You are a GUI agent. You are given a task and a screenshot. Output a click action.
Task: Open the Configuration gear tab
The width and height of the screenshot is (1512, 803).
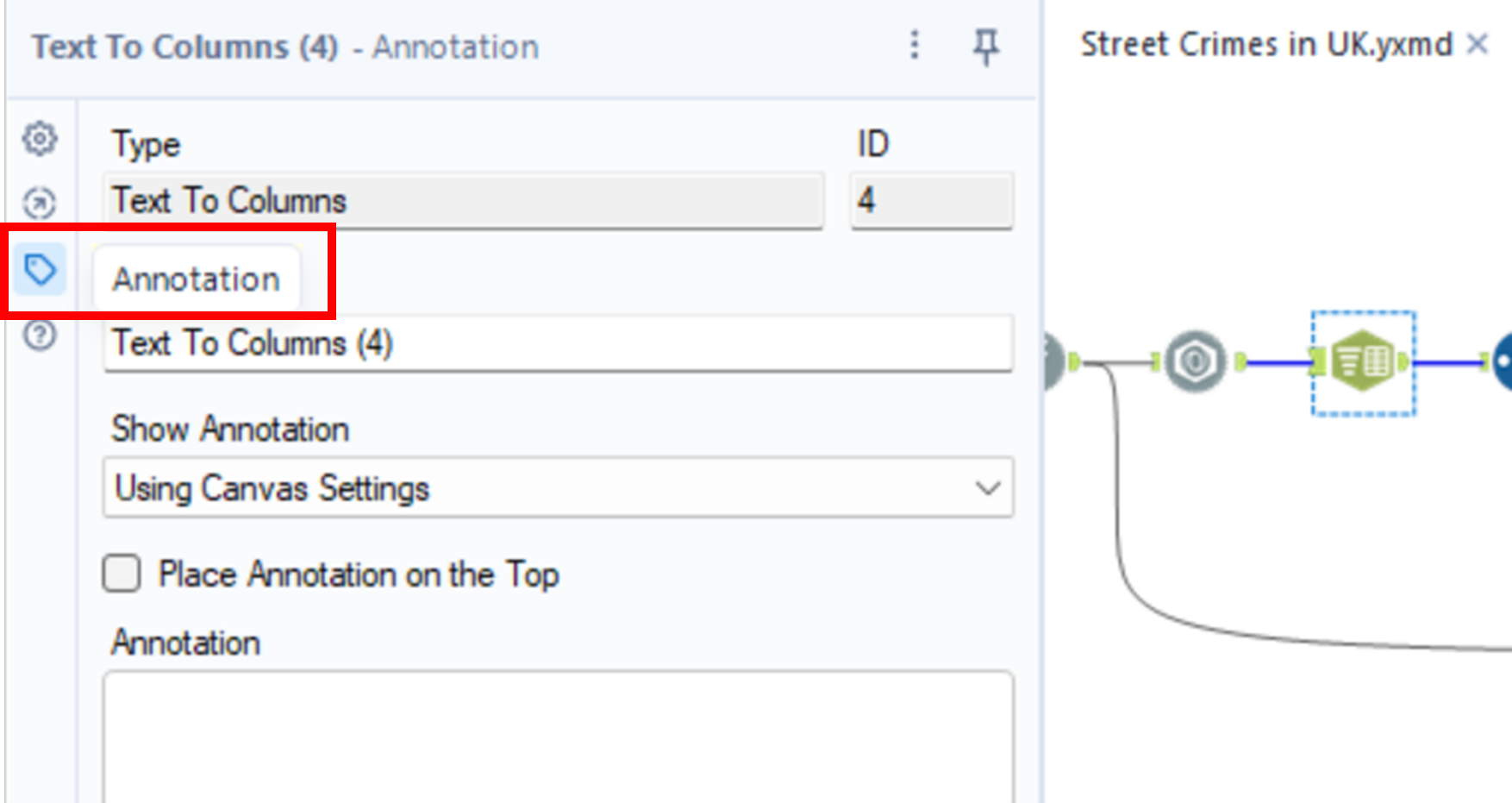40,139
